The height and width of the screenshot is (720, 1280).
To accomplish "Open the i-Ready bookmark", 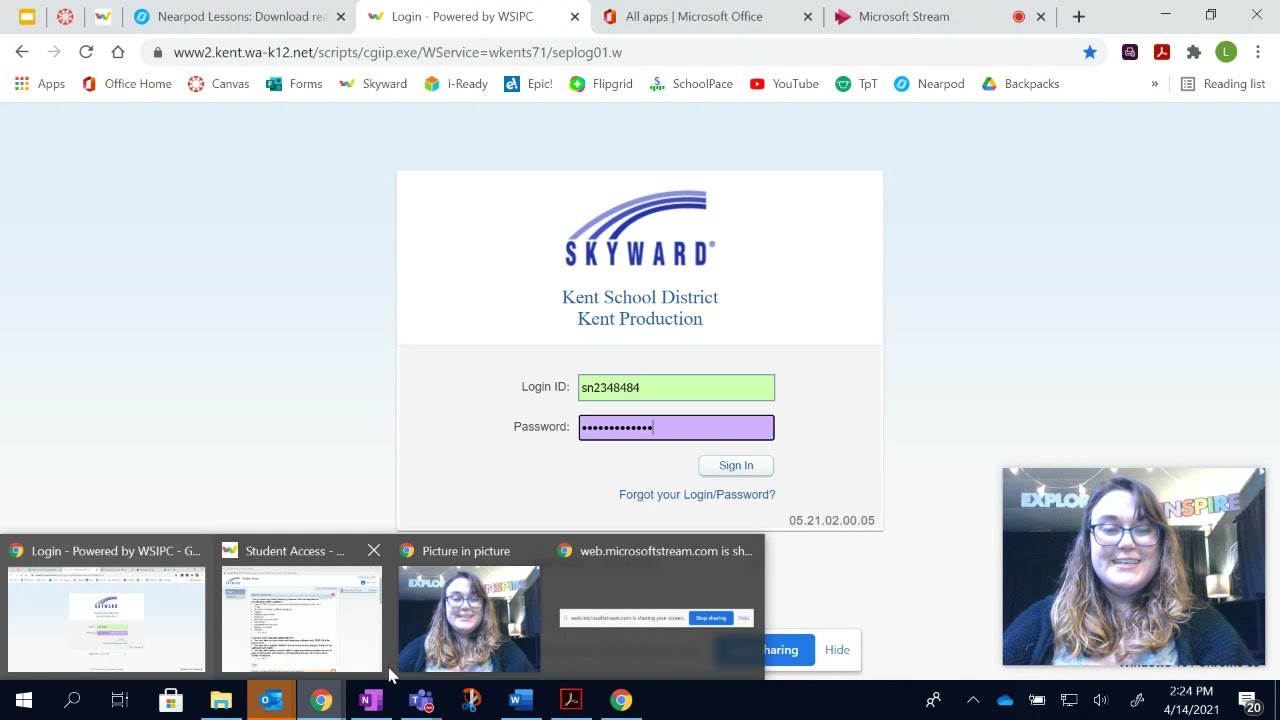I will (456, 84).
